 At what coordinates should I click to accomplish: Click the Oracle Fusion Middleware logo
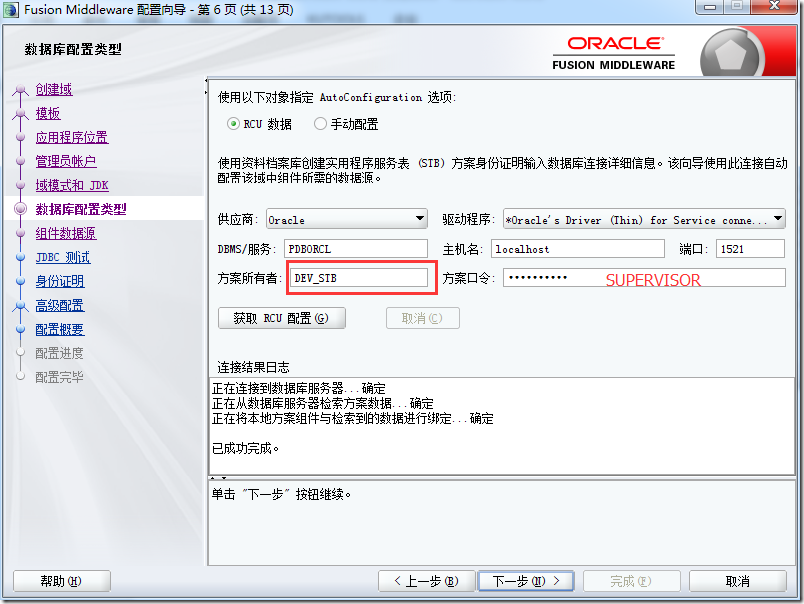point(614,53)
